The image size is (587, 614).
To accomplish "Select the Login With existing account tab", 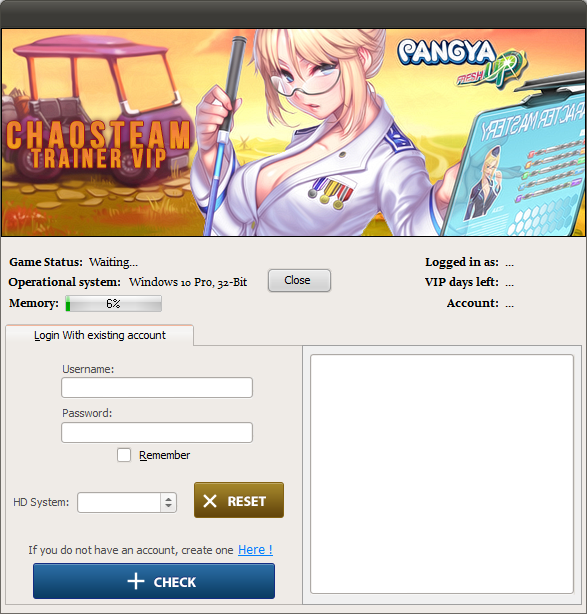I will pyautogui.click(x=99, y=336).
